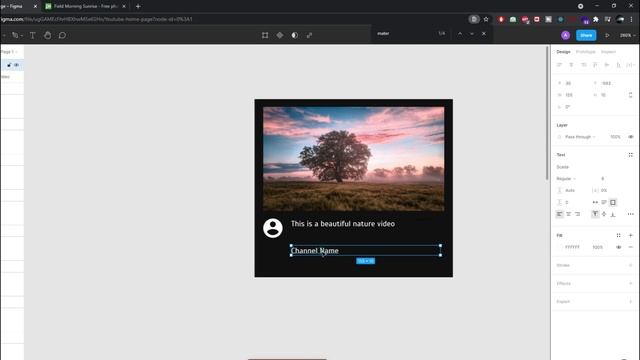Click the Create component icon

coord(280,36)
